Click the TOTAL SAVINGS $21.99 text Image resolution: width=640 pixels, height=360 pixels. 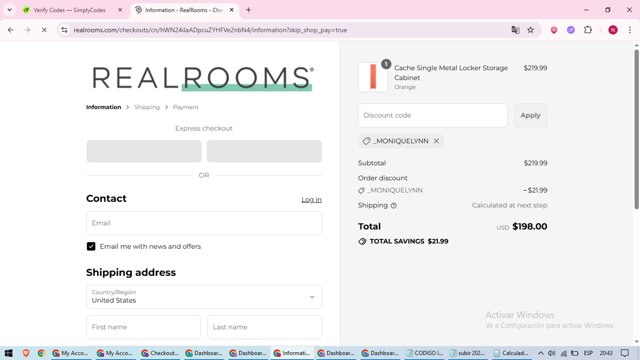click(409, 241)
